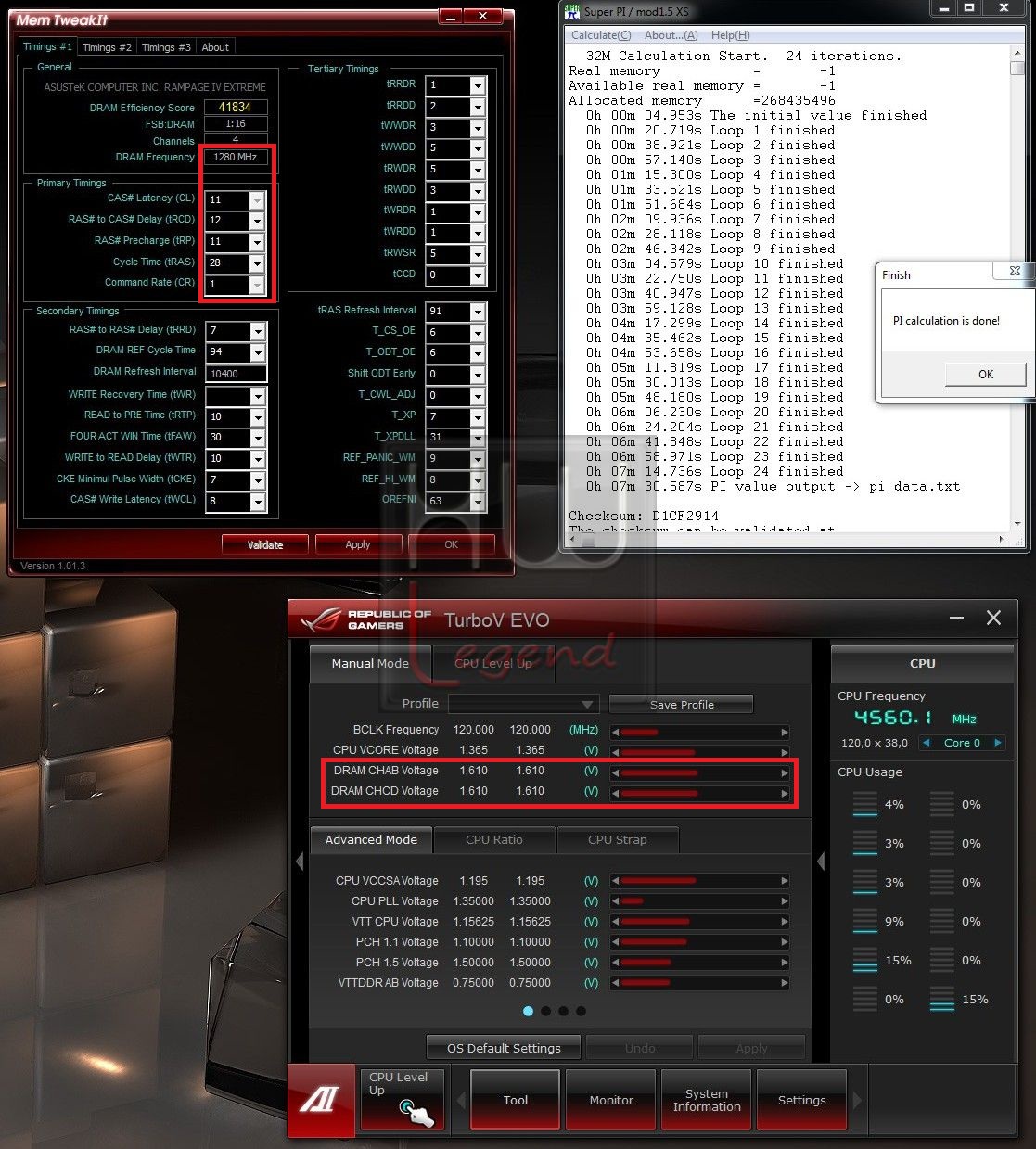Increase DRAM CHAB Voltage slider arrow
The height and width of the screenshot is (1149, 1036).
pyautogui.click(x=785, y=772)
